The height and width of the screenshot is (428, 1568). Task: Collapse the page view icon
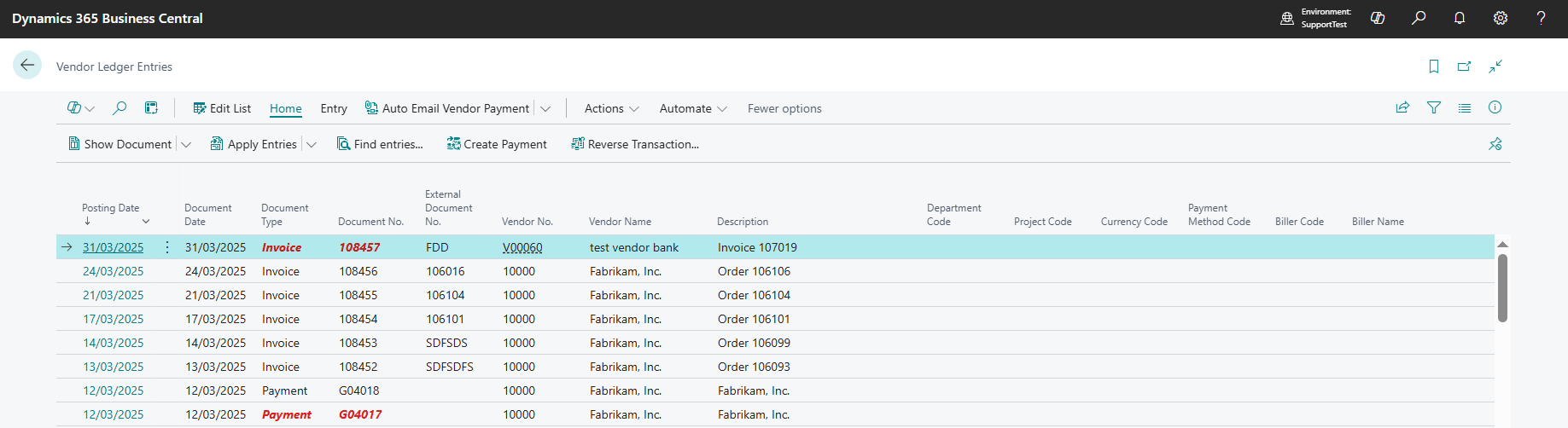click(x=1495, y=67)
